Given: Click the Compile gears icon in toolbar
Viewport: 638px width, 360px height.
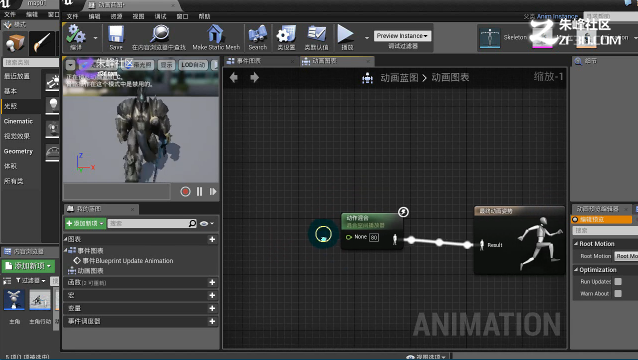Looking at the screenshot, I should tap(76, 34).
